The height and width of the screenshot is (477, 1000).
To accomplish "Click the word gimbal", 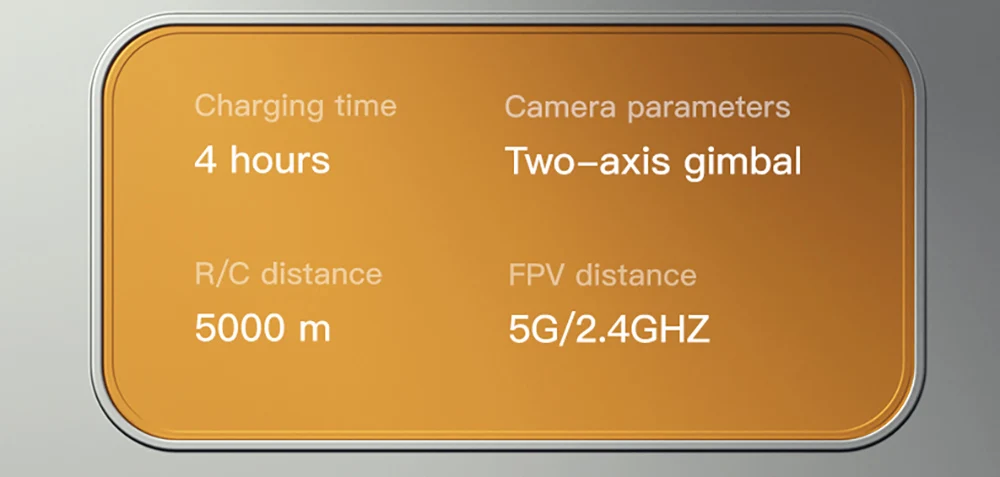I will (x=742, y=163).
